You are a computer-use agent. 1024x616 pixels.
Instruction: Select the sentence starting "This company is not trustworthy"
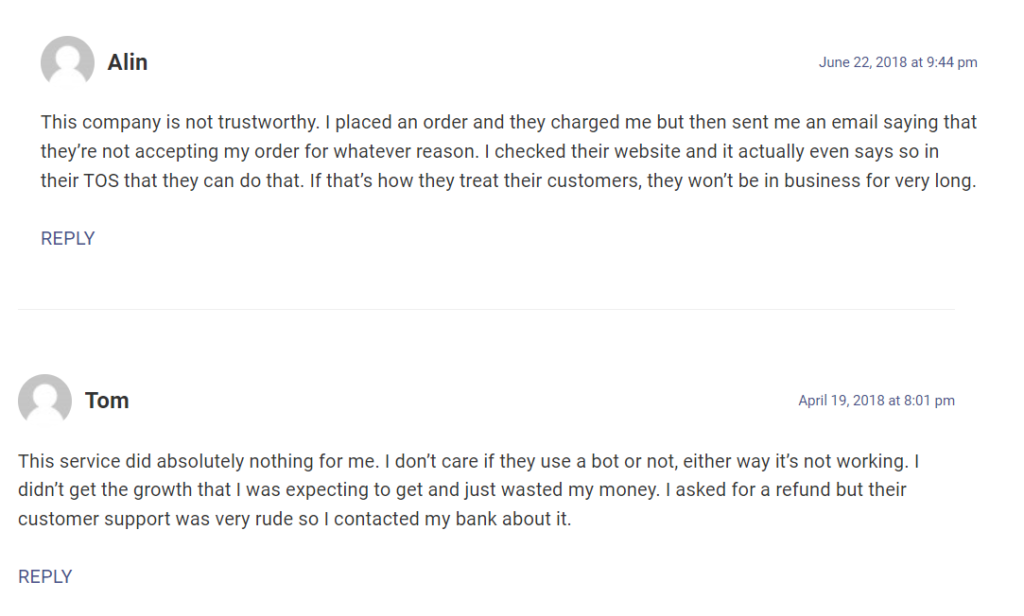pos(180,122)
